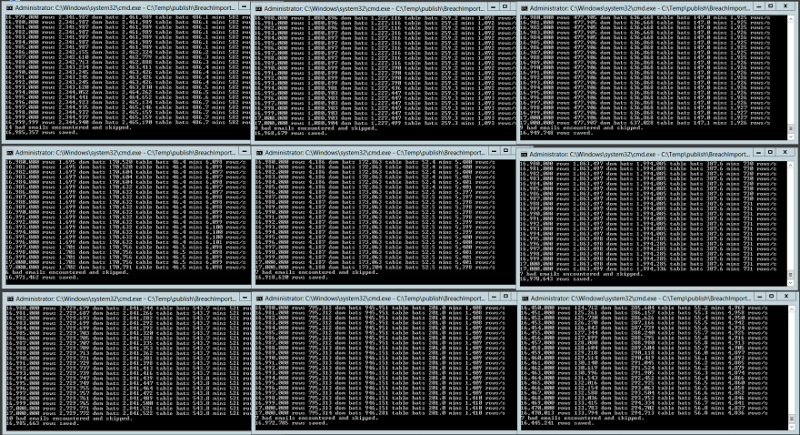Select the top-middle window's title bar text
Image resolution: width=800 pixels, height=435 pixels.
(374, 8)
